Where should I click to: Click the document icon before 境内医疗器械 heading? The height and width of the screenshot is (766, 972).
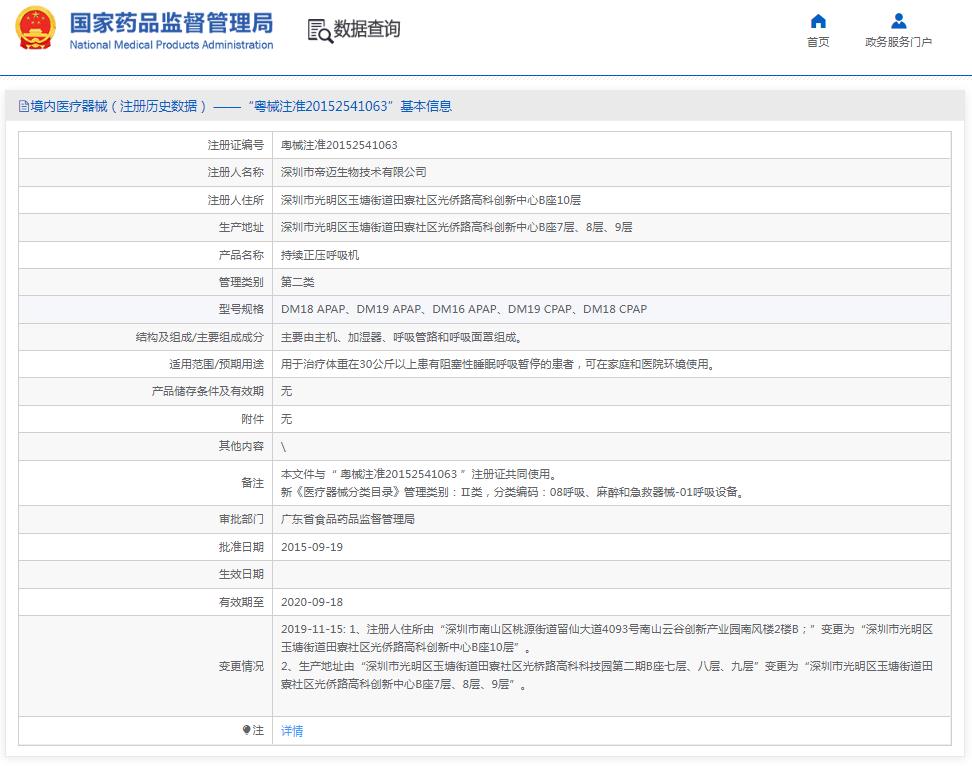point(23,106)
